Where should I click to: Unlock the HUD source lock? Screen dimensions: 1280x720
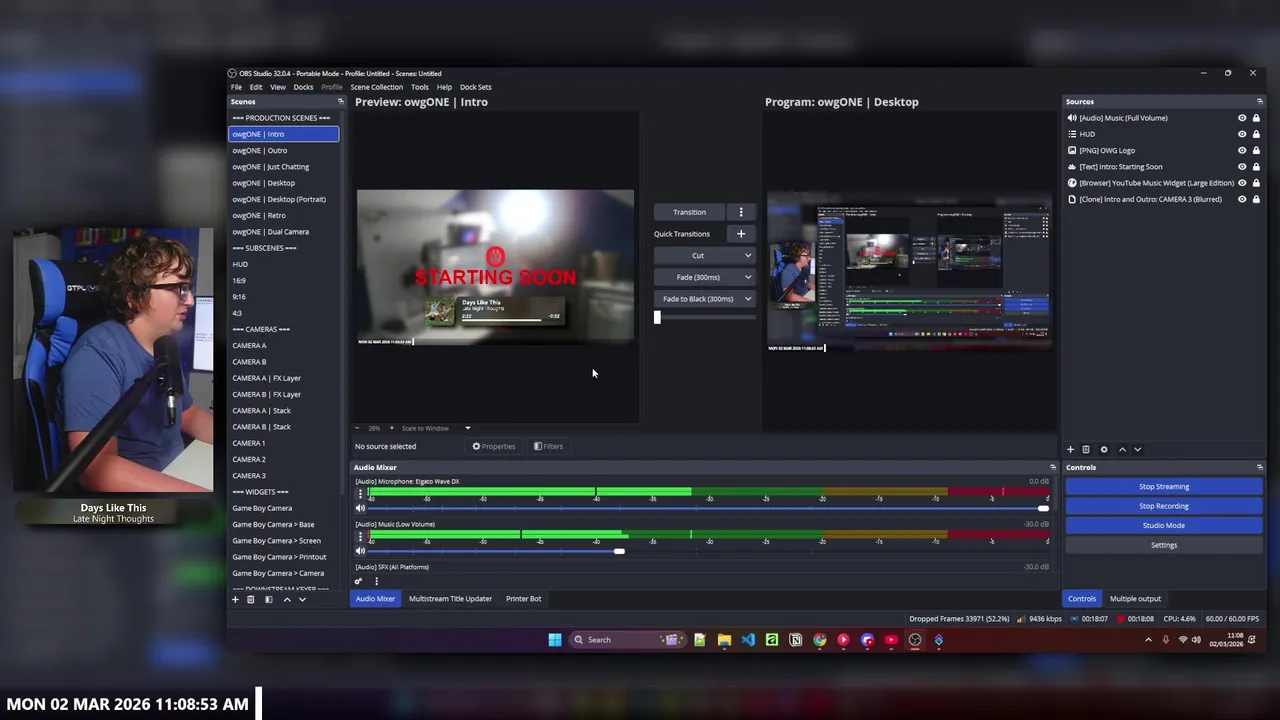(1256, 134)
